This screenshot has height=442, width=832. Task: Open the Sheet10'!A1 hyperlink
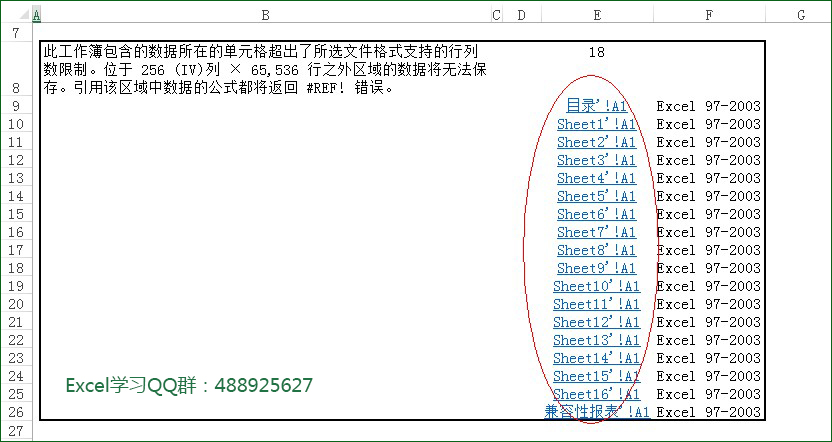[596, 287]
